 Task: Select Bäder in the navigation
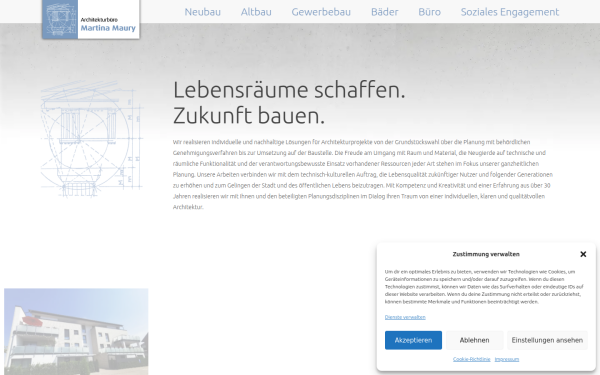385,12
